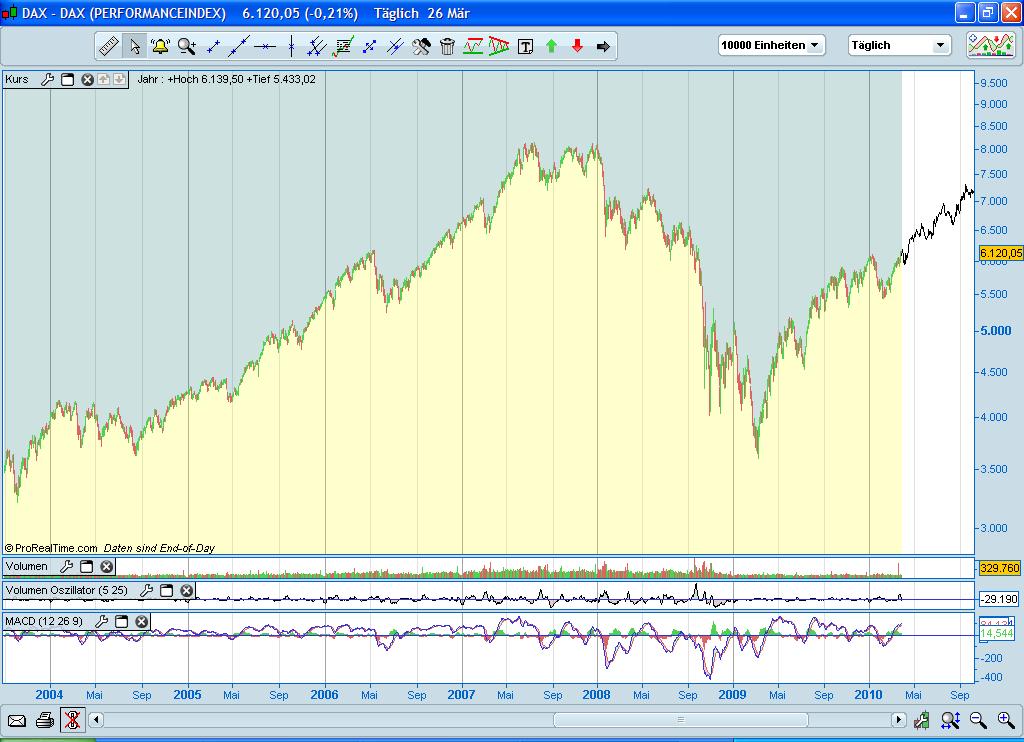Screen dimensions: 1024x742
Task: Move Kurs panel up arrow
Action: tap(103, 80)
